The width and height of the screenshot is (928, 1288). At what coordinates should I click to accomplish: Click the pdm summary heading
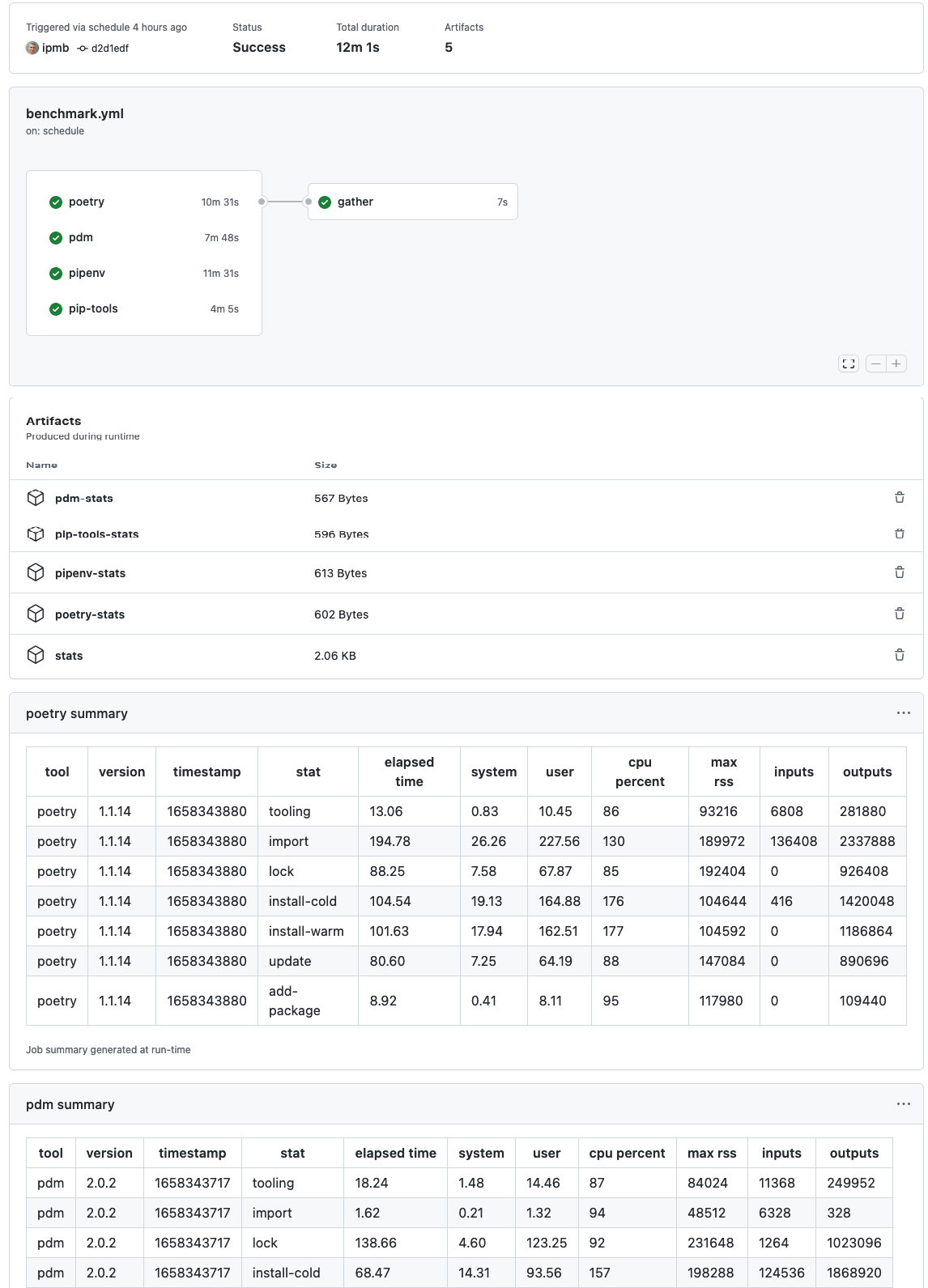tap(70, 1104)
